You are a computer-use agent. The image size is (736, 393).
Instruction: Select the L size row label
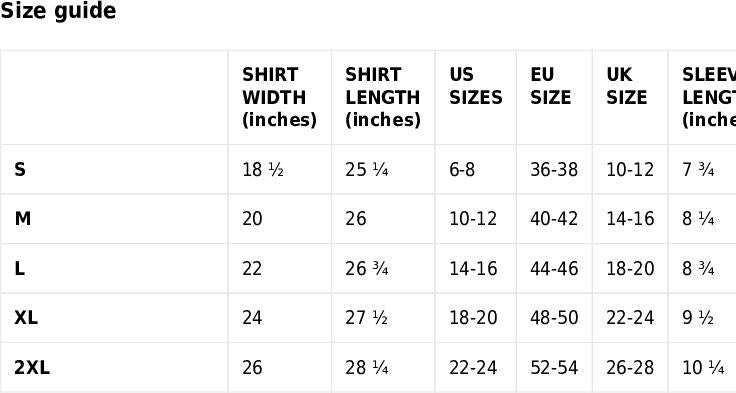click(19, 269)
